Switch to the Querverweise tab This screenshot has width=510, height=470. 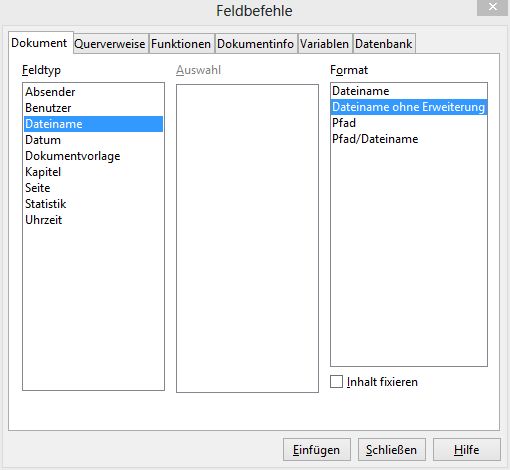tap(110, 44)
